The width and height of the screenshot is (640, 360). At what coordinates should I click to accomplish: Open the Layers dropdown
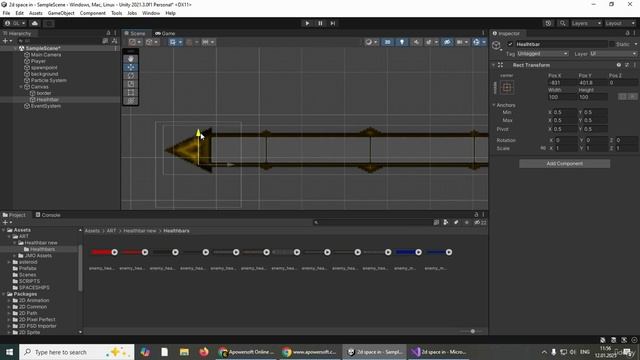point(586,23)
